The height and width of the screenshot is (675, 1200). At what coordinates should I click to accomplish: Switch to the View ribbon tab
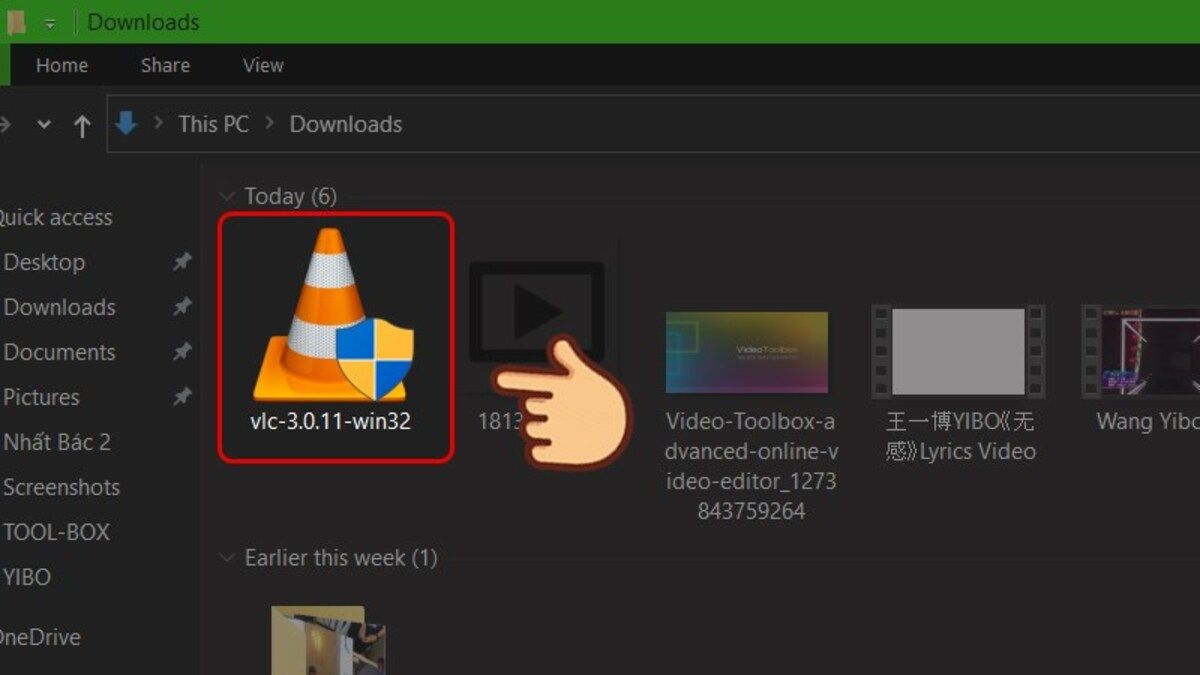(x=263, y=65)
